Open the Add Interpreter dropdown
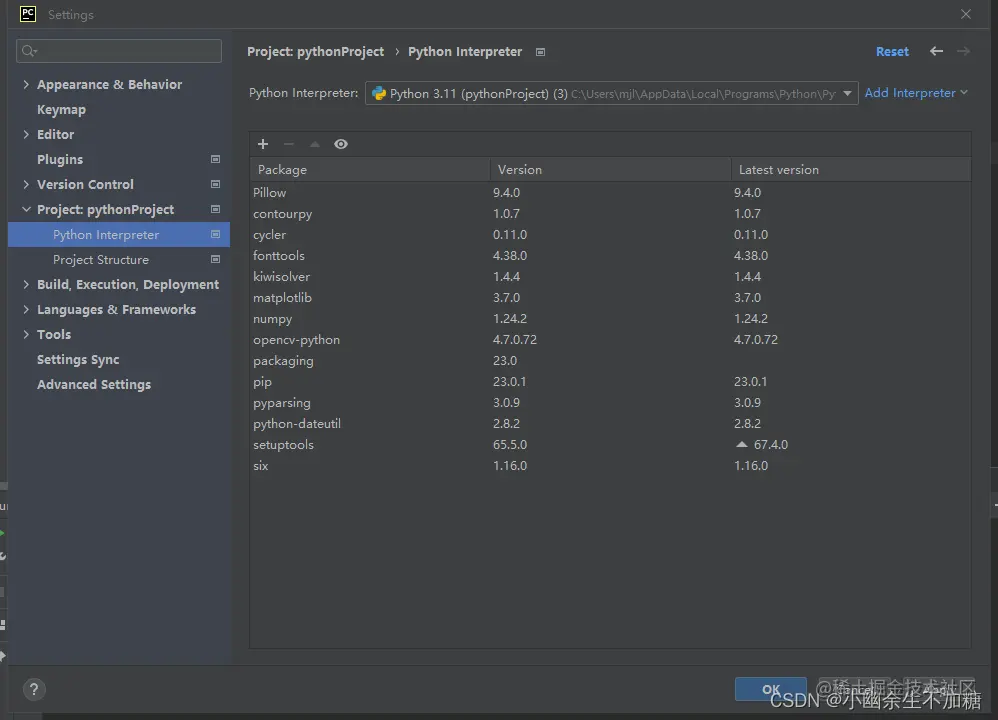 pos(916,93)
